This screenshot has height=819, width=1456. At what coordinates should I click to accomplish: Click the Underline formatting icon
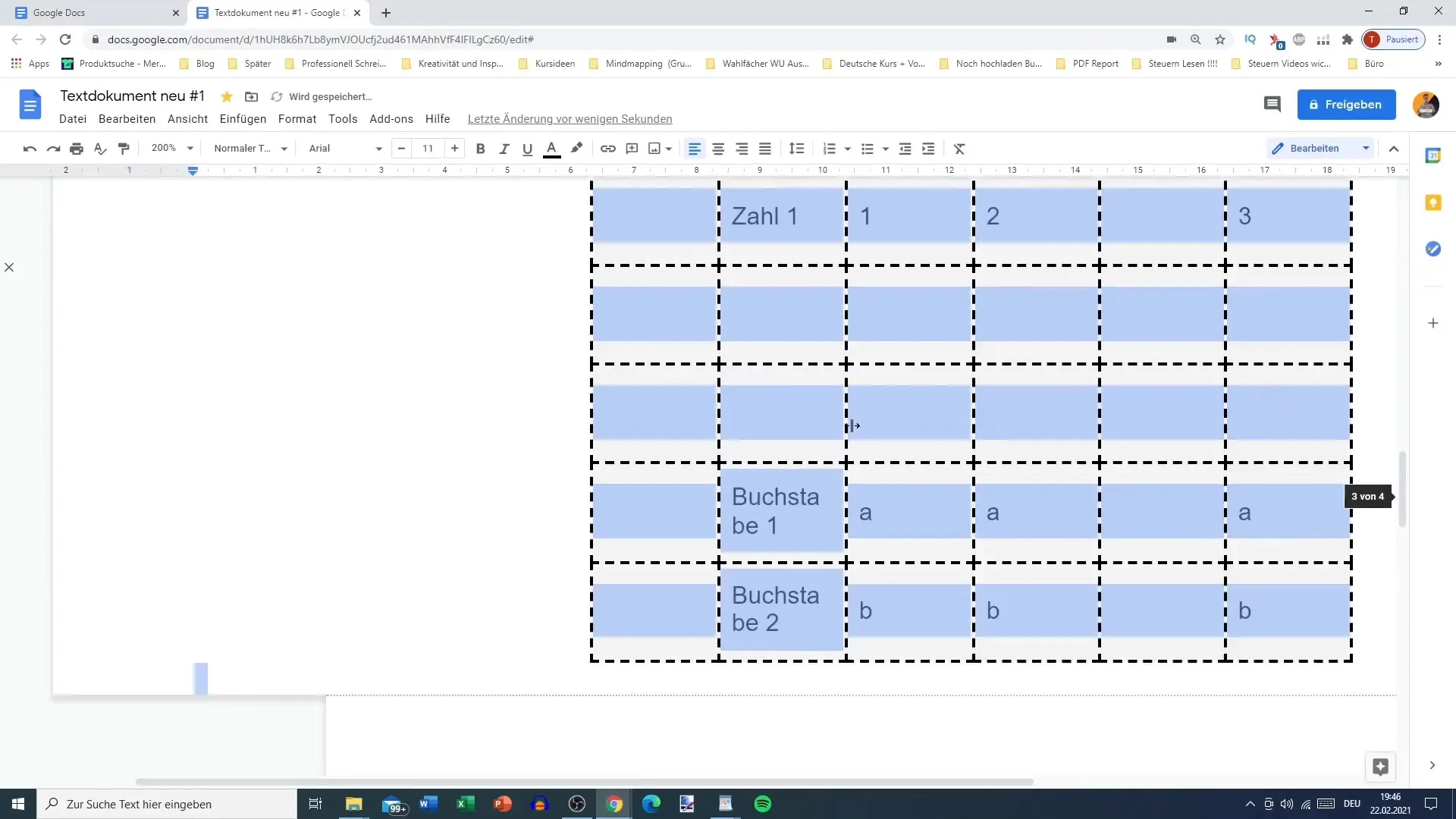[528, 148]
